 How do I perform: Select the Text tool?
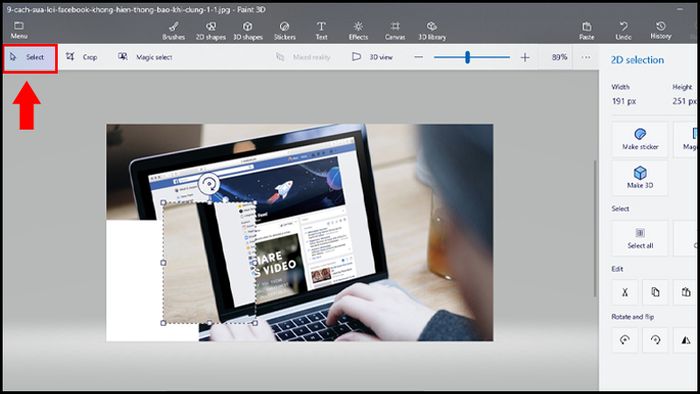click(x=321, y=31)
